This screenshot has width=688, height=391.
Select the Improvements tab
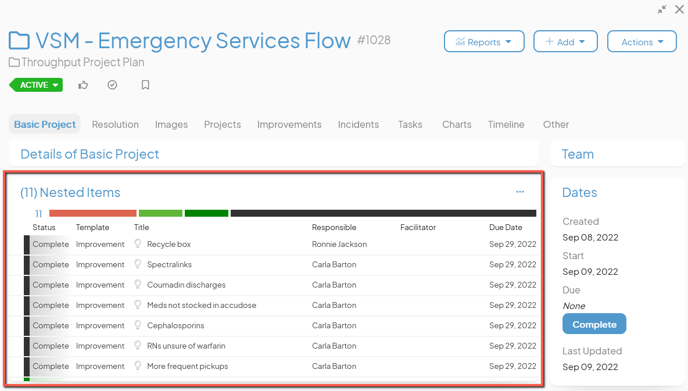click(289, 125)
